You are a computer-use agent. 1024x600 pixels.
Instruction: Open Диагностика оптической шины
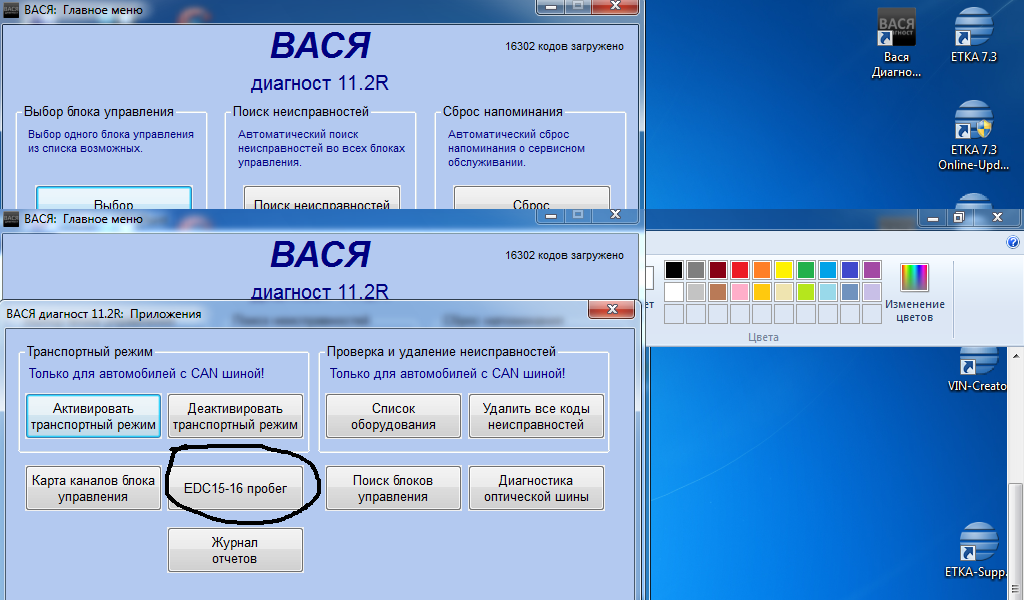(x=536, y=488)
